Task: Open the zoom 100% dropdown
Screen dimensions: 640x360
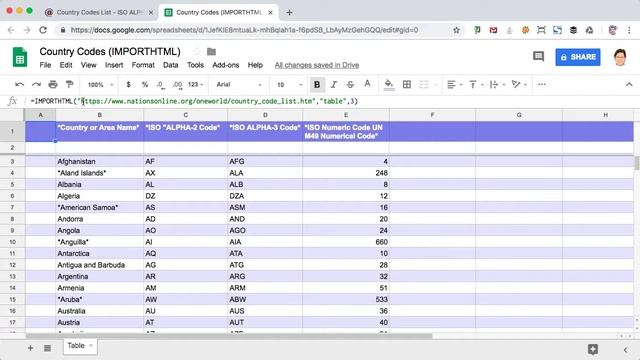Action: (x=100, y=84)
